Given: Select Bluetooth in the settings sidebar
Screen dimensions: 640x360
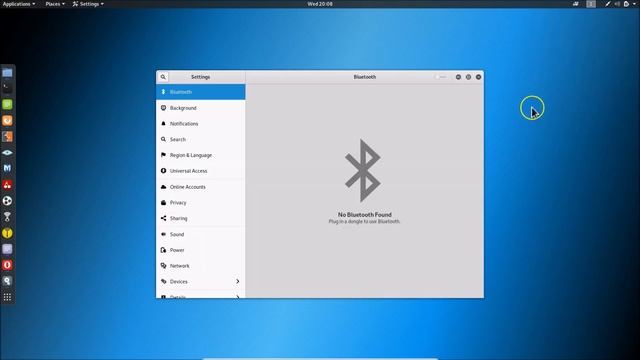Looking at the screenshot, I should tap(200, 92).
